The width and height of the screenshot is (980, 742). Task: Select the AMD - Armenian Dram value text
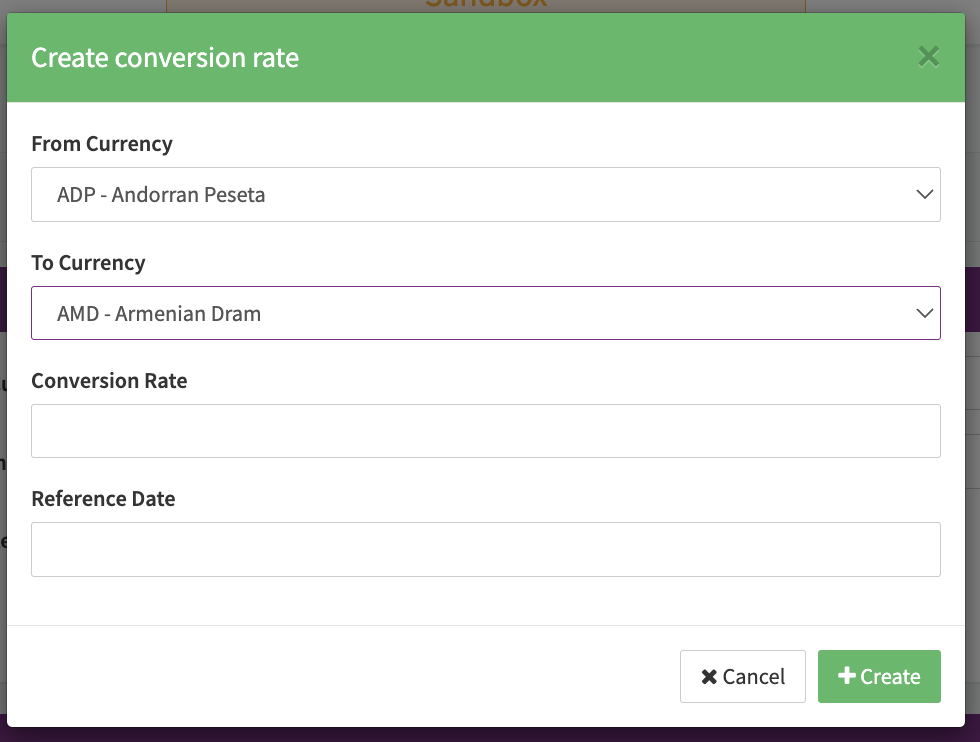159,314
